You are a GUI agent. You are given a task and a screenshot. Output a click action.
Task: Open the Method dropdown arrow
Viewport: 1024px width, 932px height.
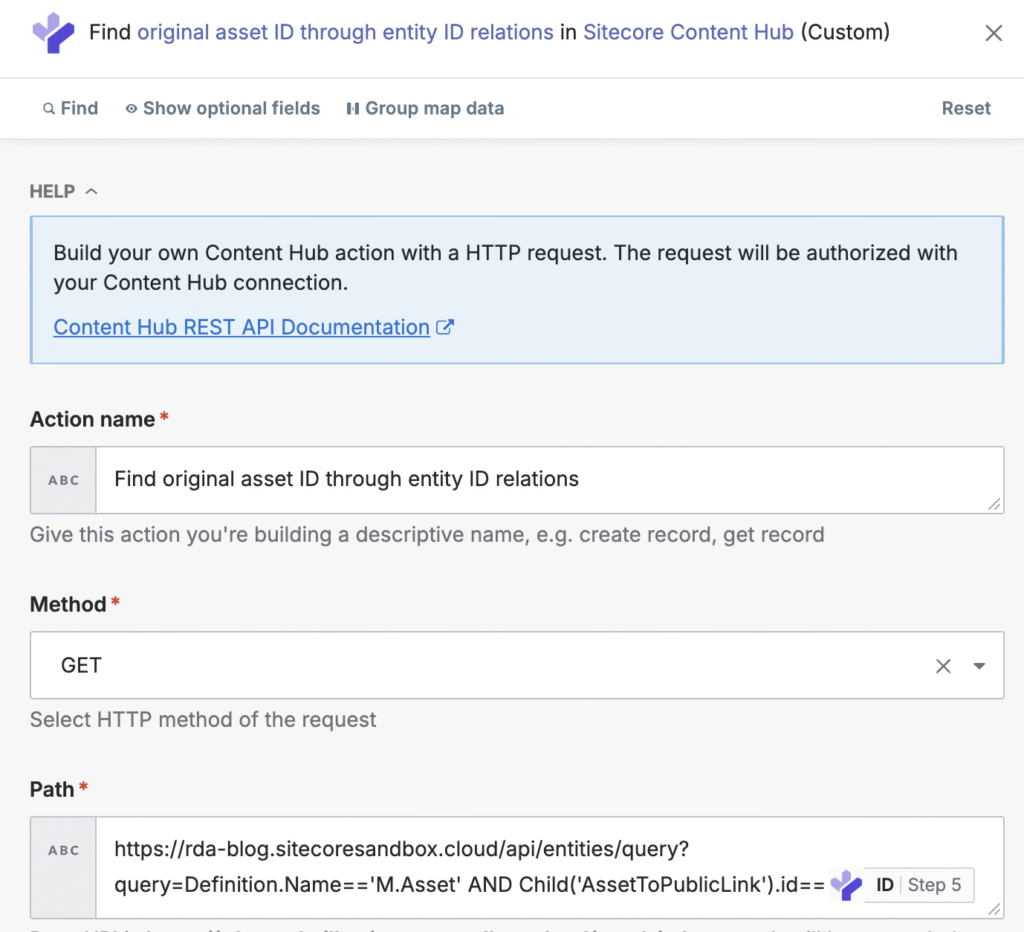(x=979, y=666)
